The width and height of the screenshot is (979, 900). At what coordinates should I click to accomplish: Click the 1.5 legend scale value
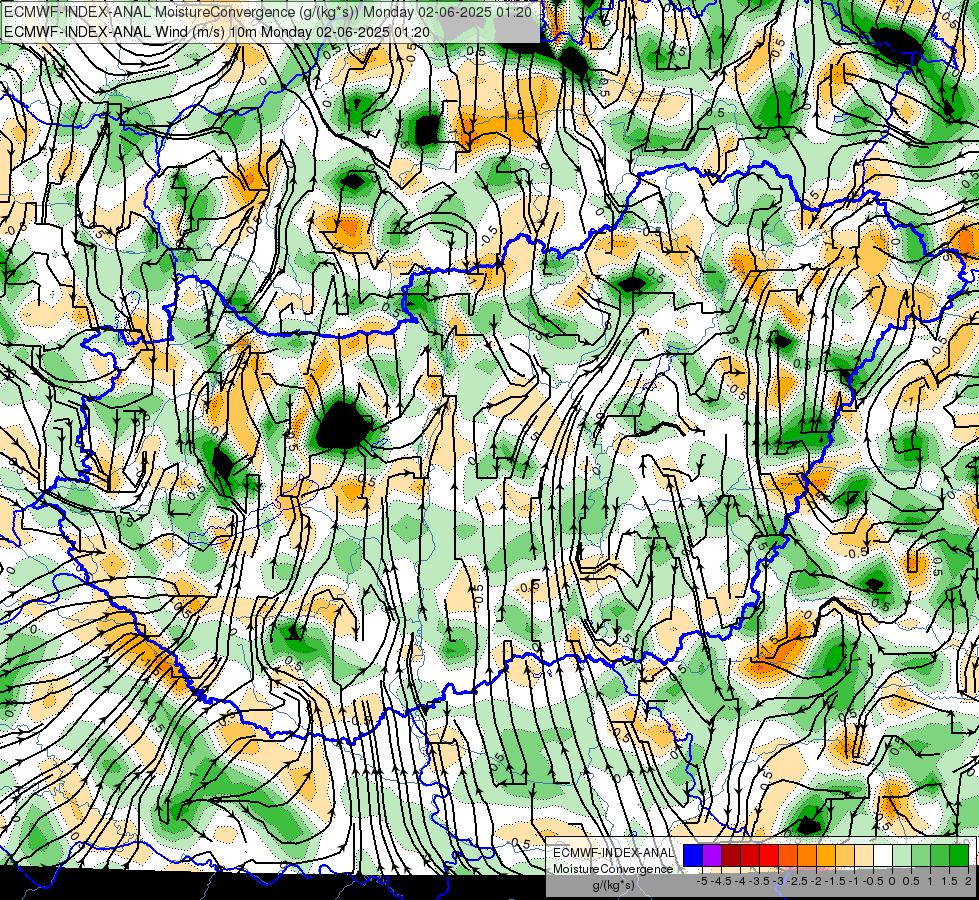click(x=948, y=881)
